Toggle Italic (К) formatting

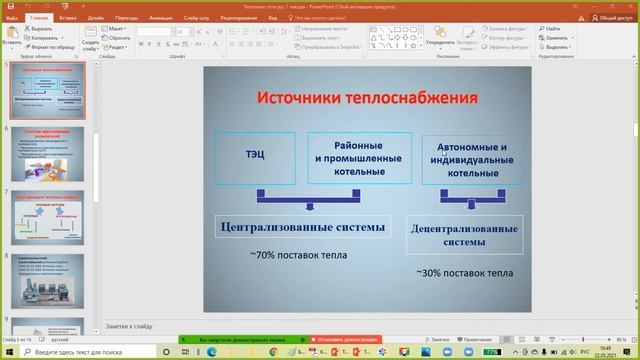pos(150,44)
